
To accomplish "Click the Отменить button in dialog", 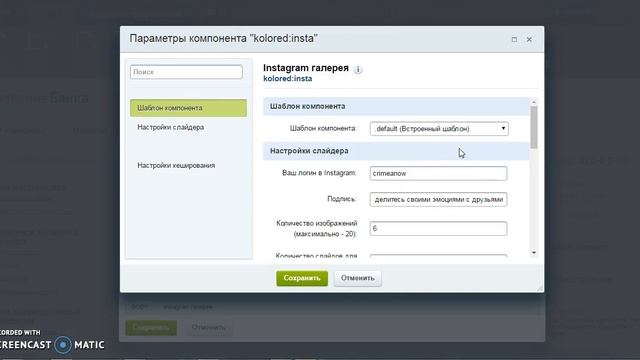I will coord(358,278).
